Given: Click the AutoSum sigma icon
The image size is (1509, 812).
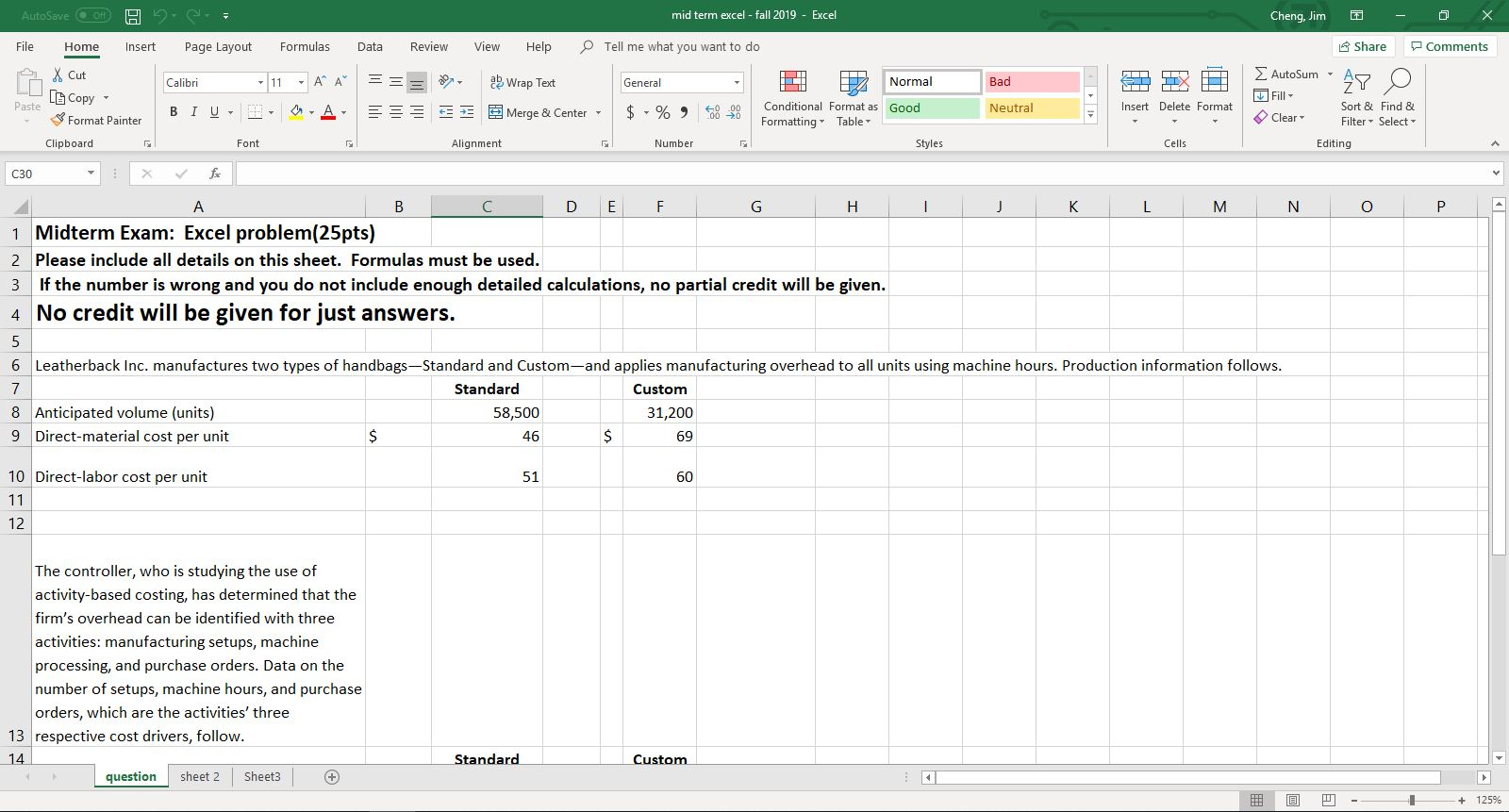Looking at the screenshot, I should (x=1261, y=74).
